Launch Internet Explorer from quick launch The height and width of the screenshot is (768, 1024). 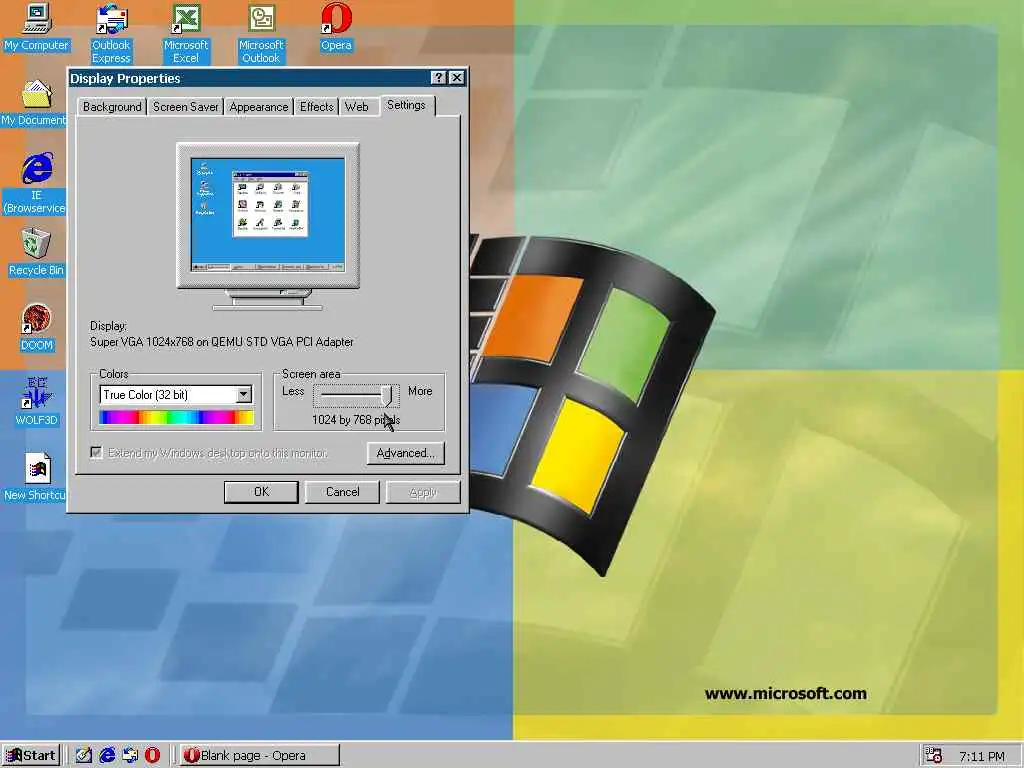pyautogui.click(x=107, y=755)
